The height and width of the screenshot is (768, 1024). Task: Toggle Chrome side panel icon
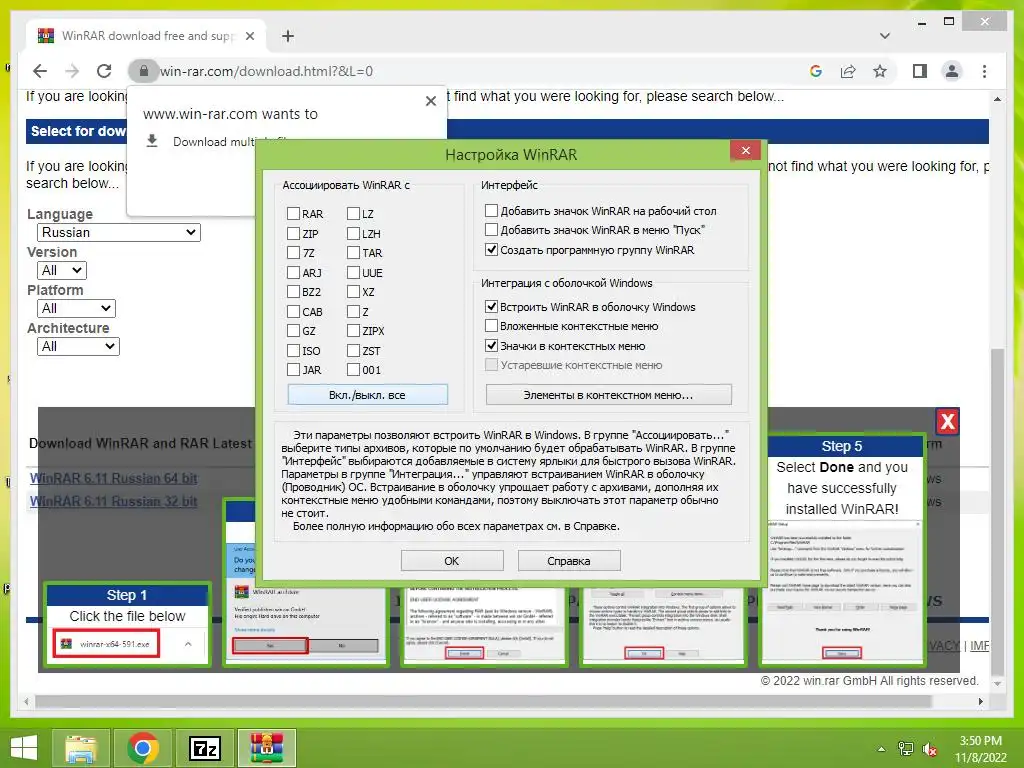pos(920,71)
